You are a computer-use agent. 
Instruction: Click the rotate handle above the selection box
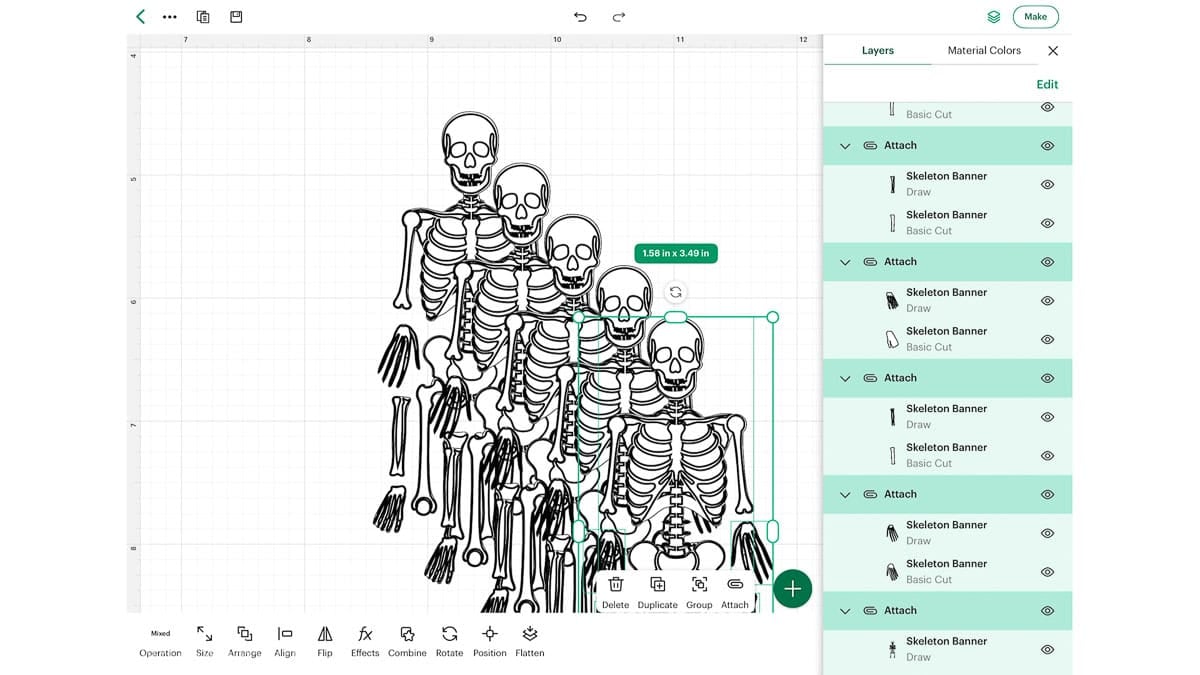[676, 292]
